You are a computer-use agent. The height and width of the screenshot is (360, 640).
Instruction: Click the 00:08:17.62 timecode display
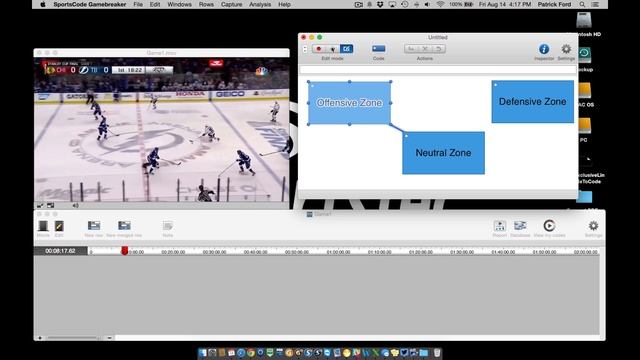[x=60, y=251]
